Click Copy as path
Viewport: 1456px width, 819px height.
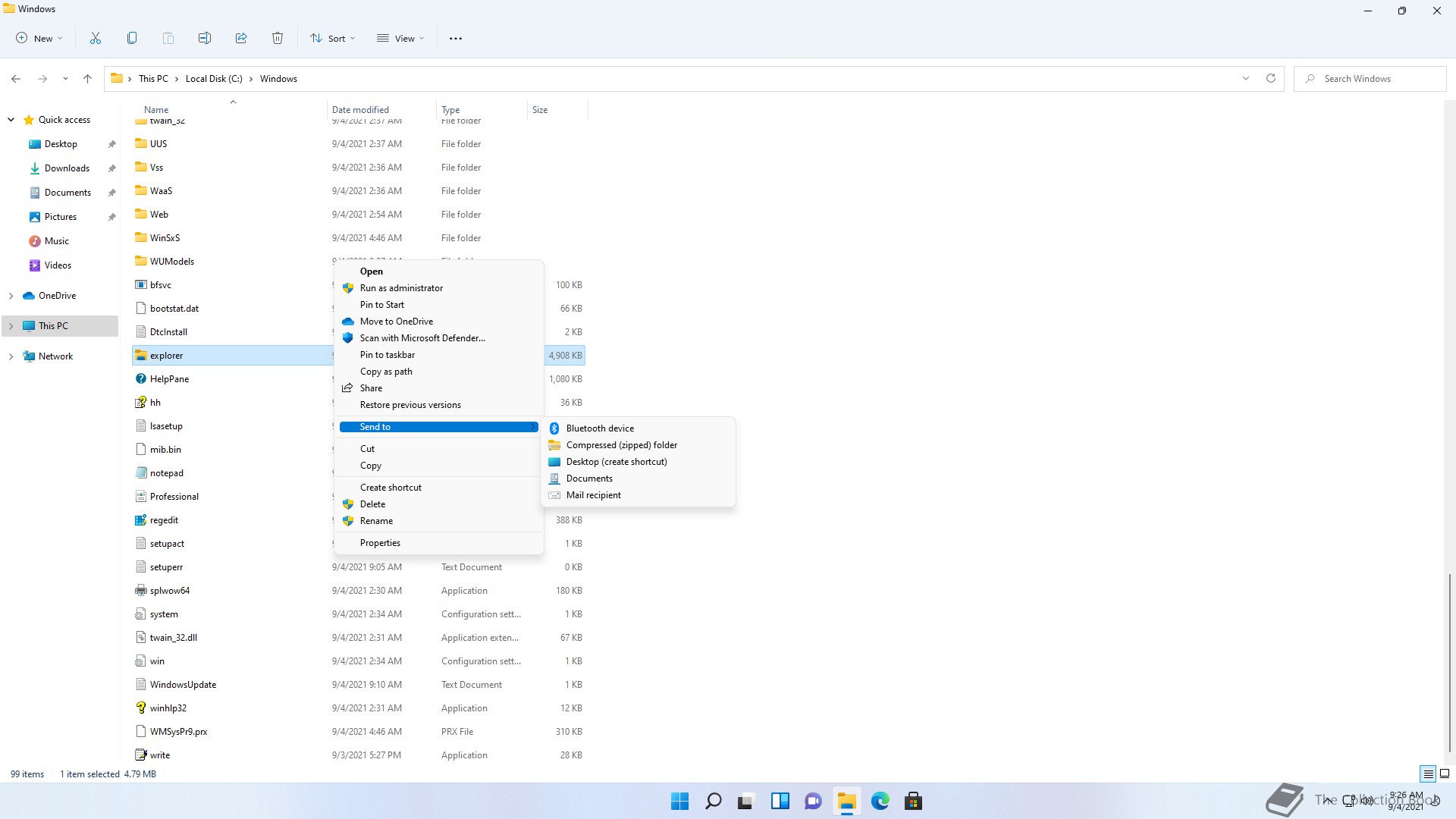438,372
